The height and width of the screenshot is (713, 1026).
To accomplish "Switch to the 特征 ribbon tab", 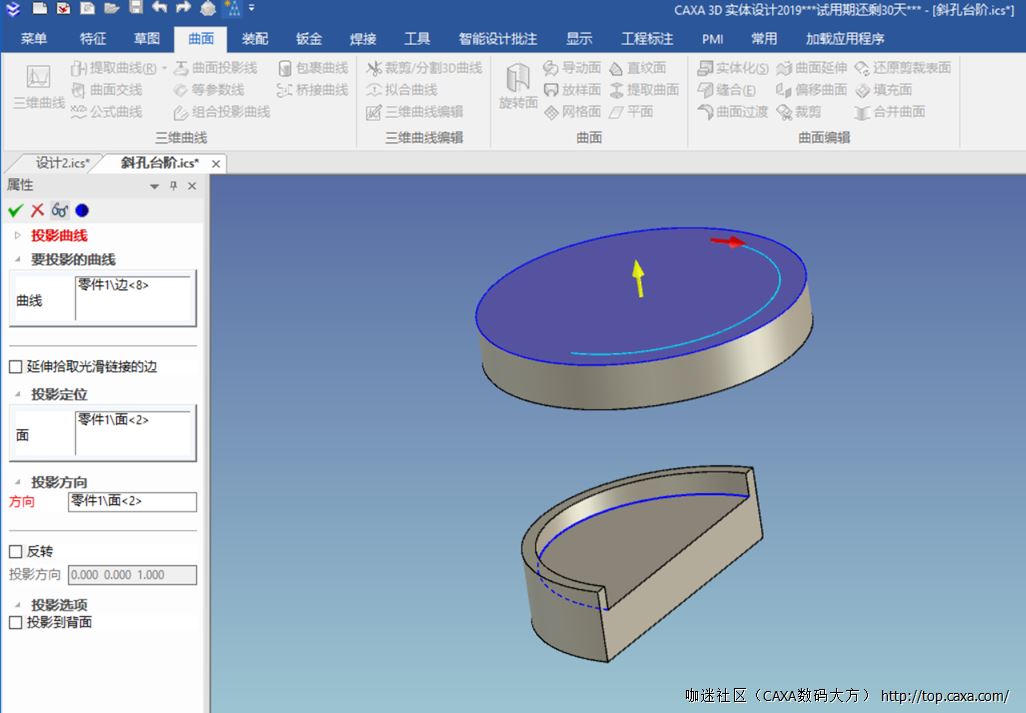I will [x=93, y=39].
